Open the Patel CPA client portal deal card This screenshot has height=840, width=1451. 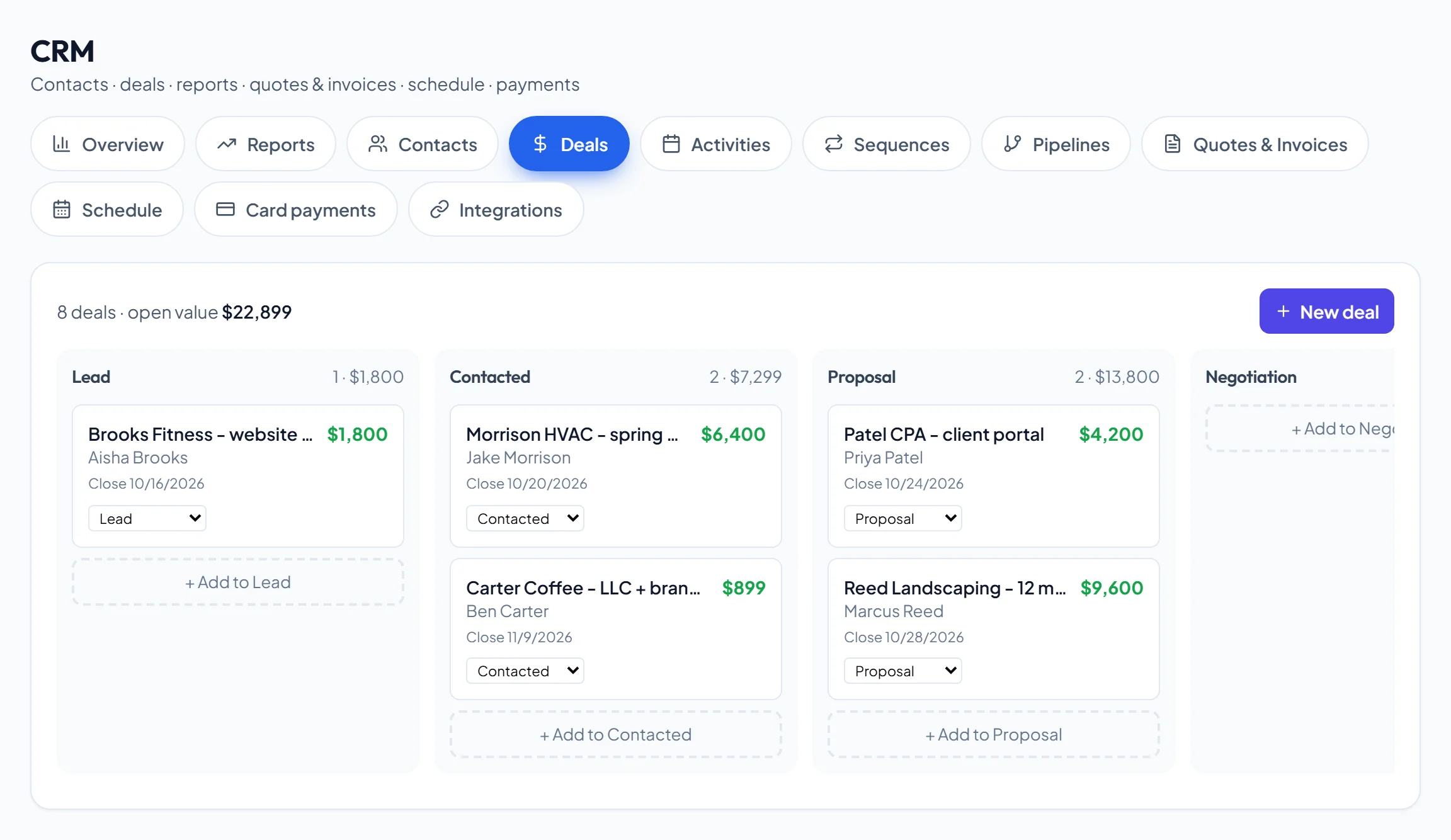[994, 476]
